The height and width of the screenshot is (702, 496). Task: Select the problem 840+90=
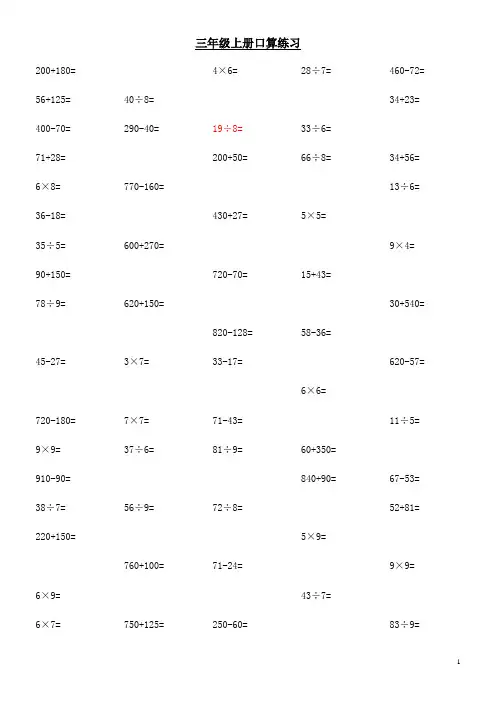(319, 479)
